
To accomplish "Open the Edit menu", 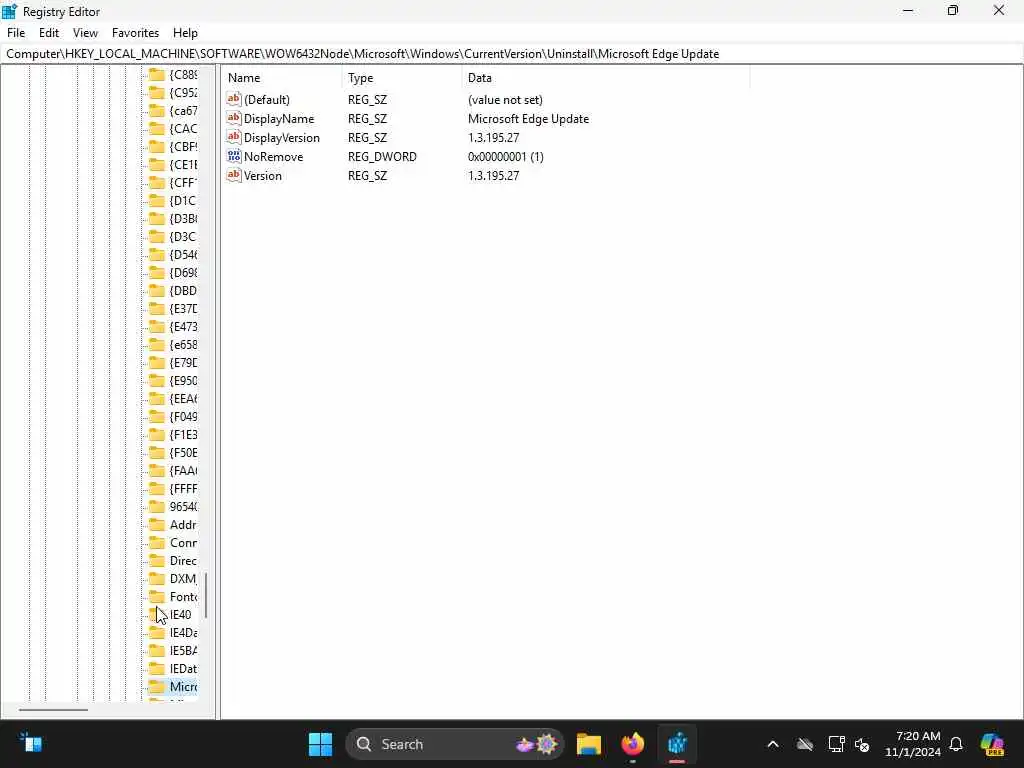I will click(49, 33).
